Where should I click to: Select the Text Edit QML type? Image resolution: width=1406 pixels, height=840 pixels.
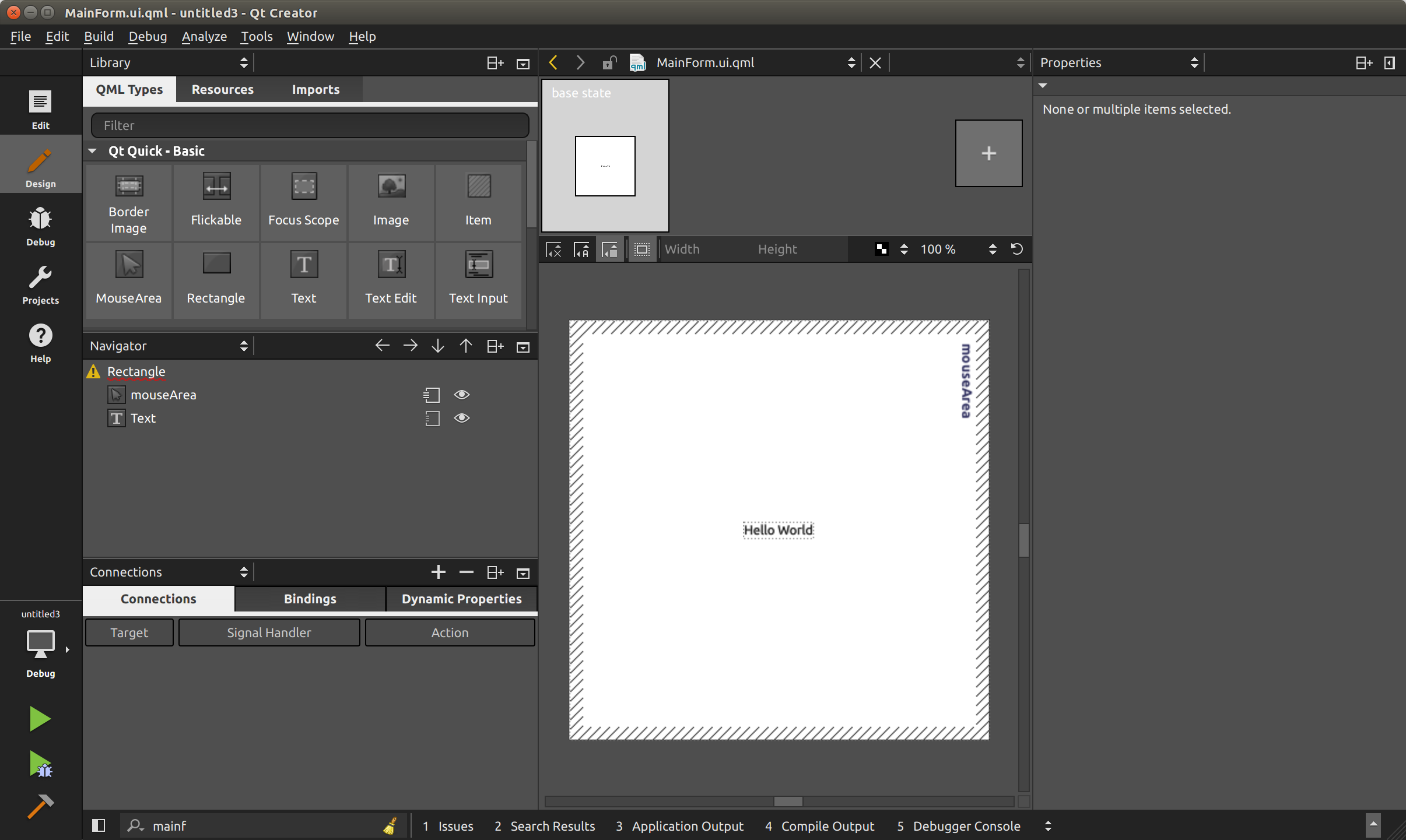391,279
